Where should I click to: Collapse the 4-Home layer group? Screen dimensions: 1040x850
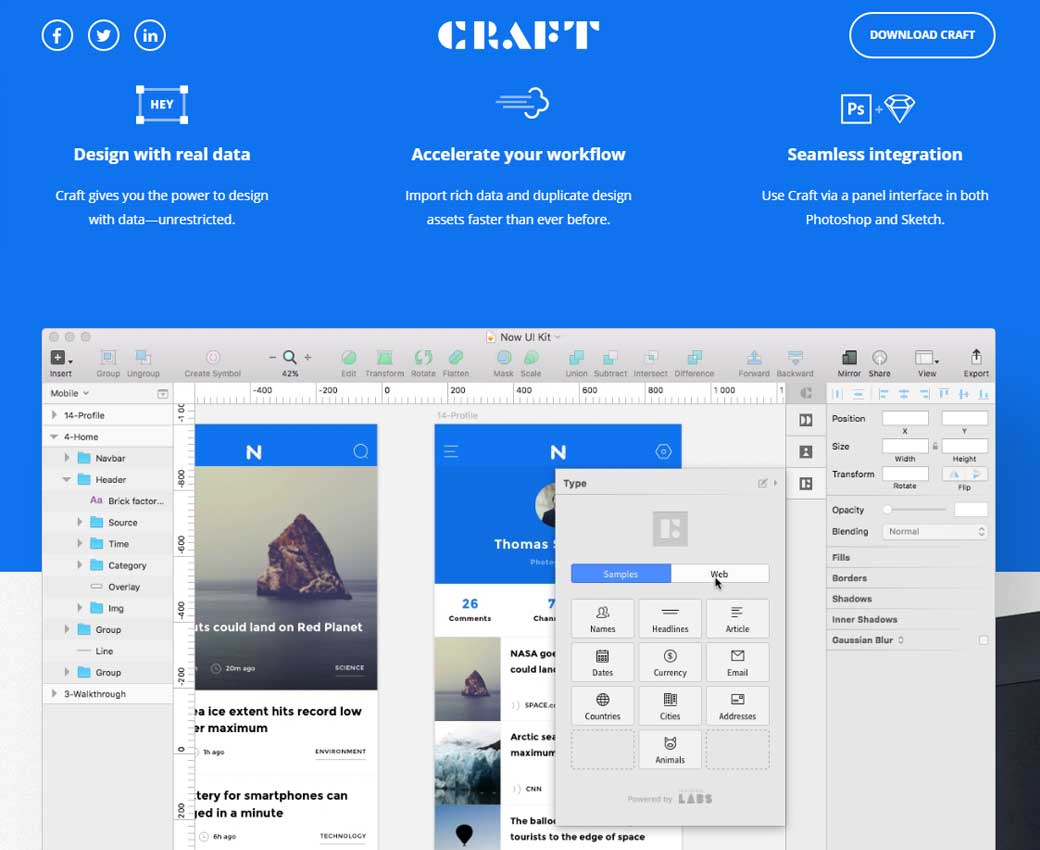[x=54, y=437]
